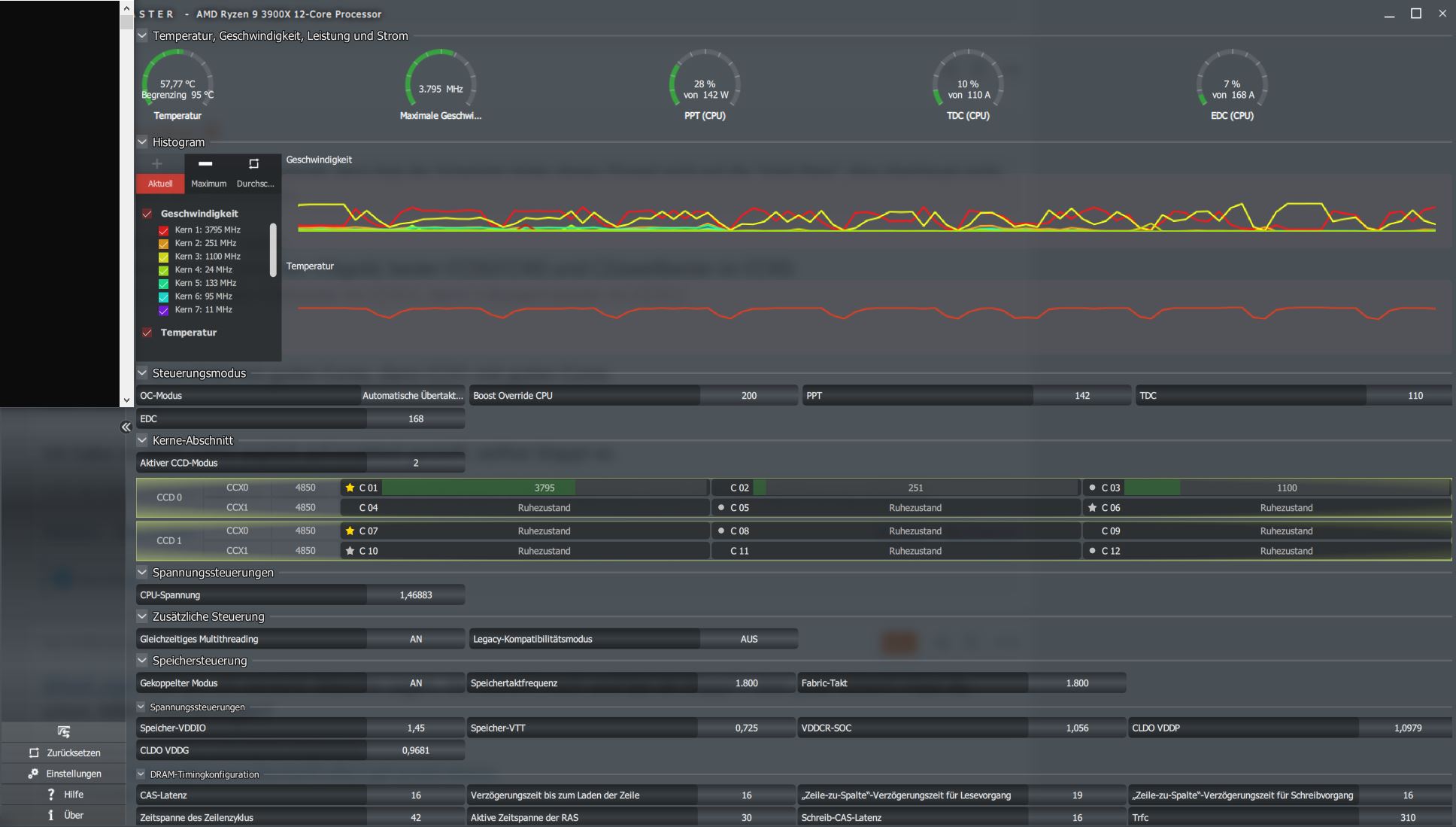Open the Über info icon
Screen dimensions: 1456x827
pyautogui.click(x=50, y=815)
